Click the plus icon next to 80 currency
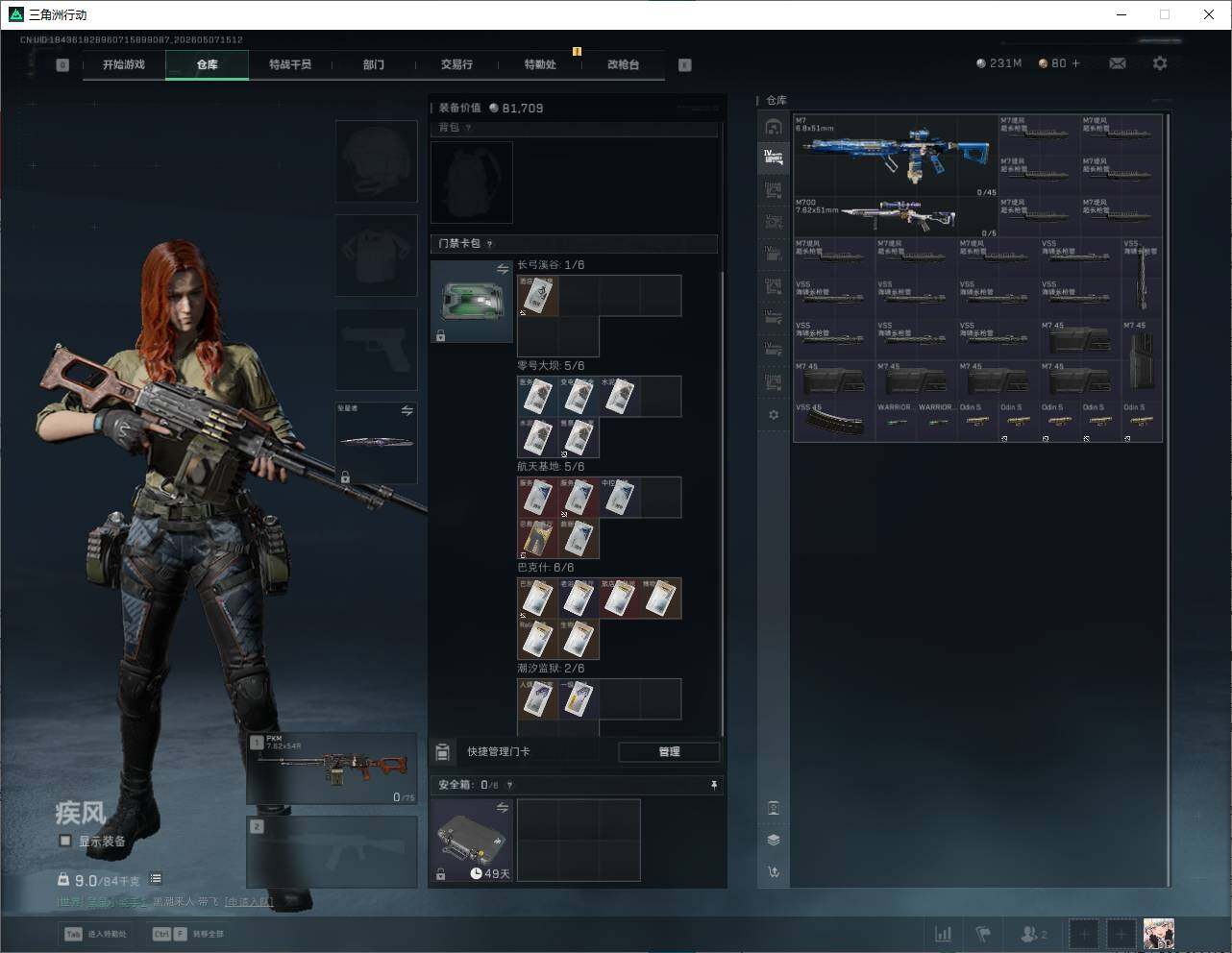1232x953 pixels. (1075, 63)
